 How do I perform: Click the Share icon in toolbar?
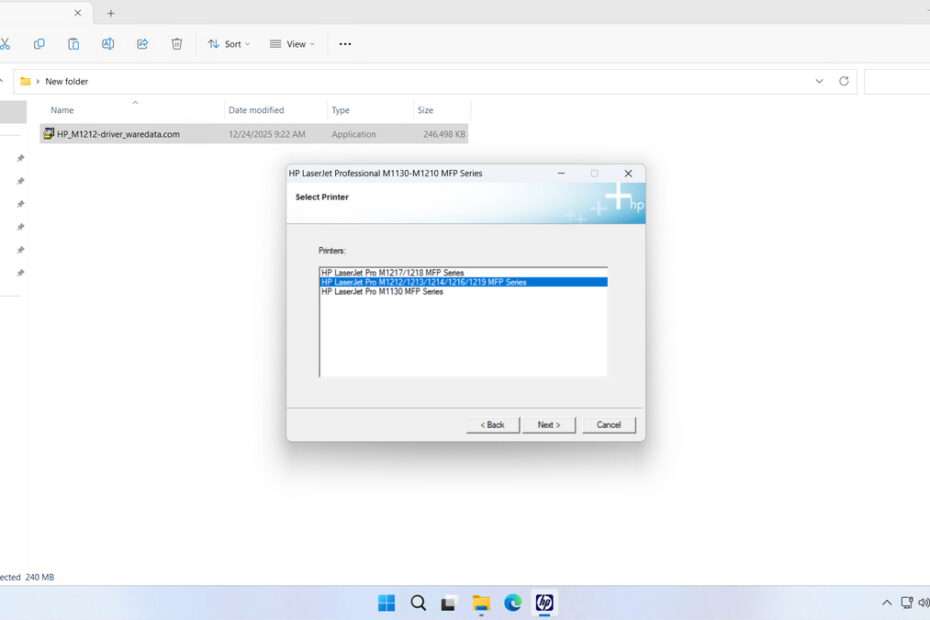click(x=142, y=44)
